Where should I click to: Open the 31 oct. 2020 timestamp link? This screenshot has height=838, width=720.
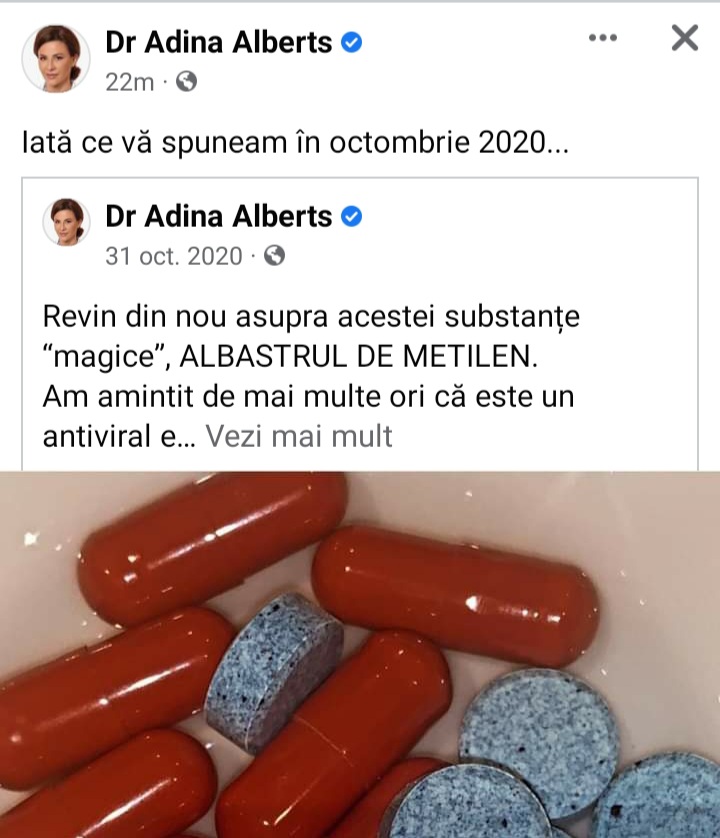174,256
